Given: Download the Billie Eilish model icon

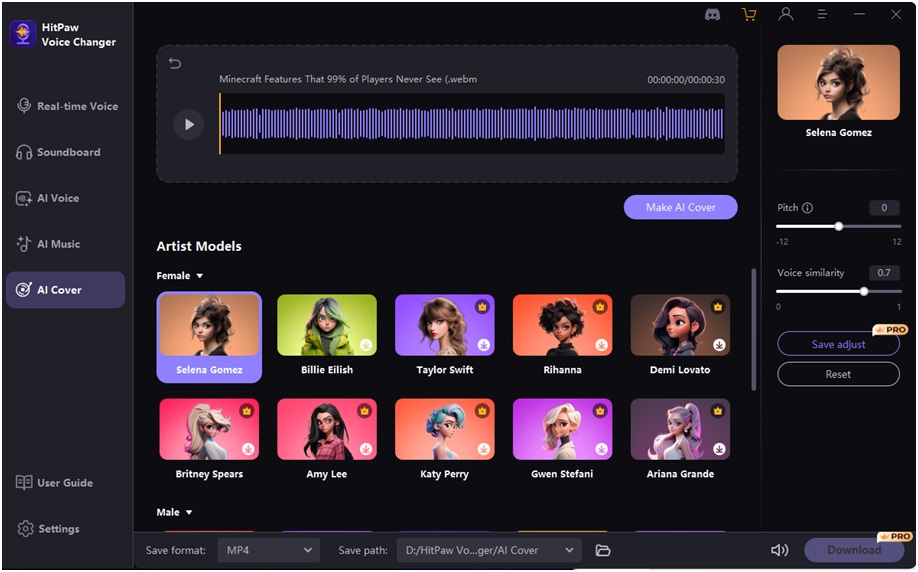Looking at the screenshot, I should point(366,345).
